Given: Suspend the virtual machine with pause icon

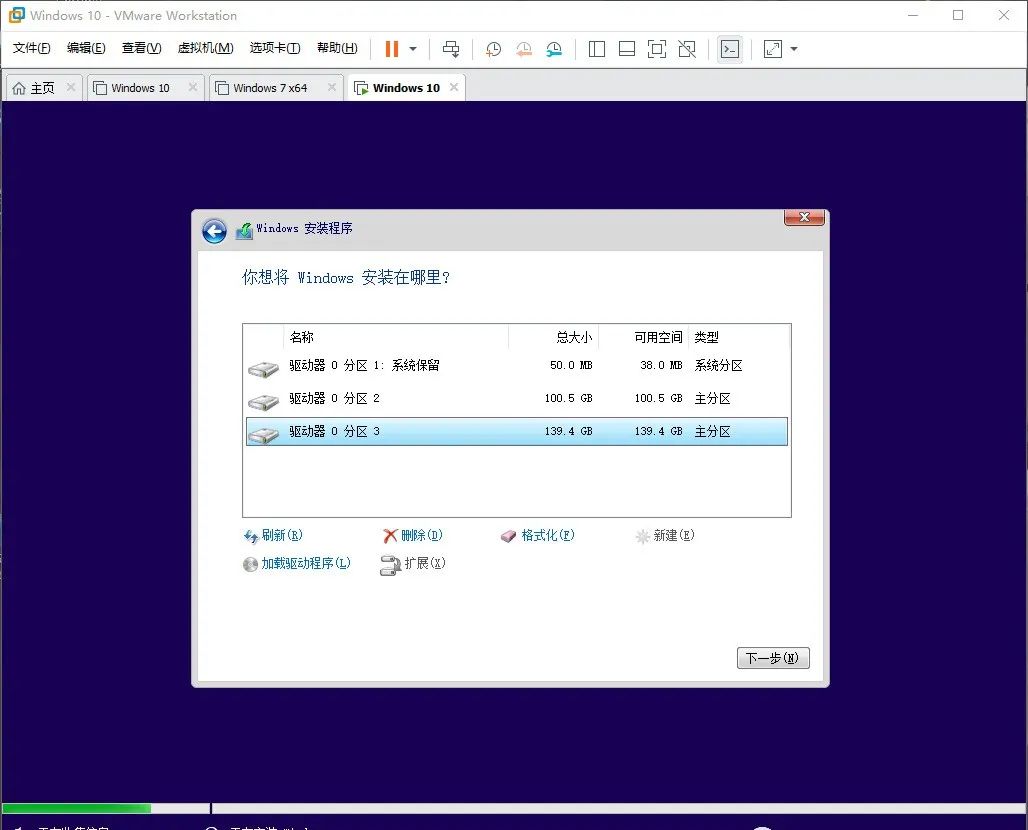Looking at the screenshot, I should pos(390,48).
